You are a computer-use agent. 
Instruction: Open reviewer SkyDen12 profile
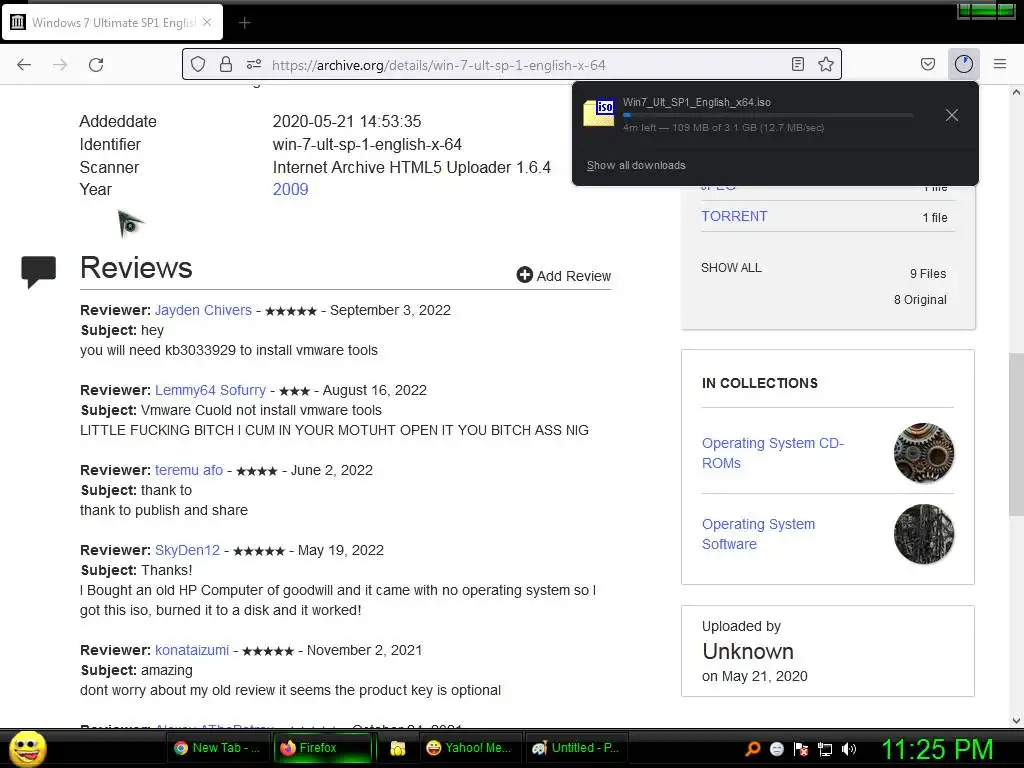[187, 550]
